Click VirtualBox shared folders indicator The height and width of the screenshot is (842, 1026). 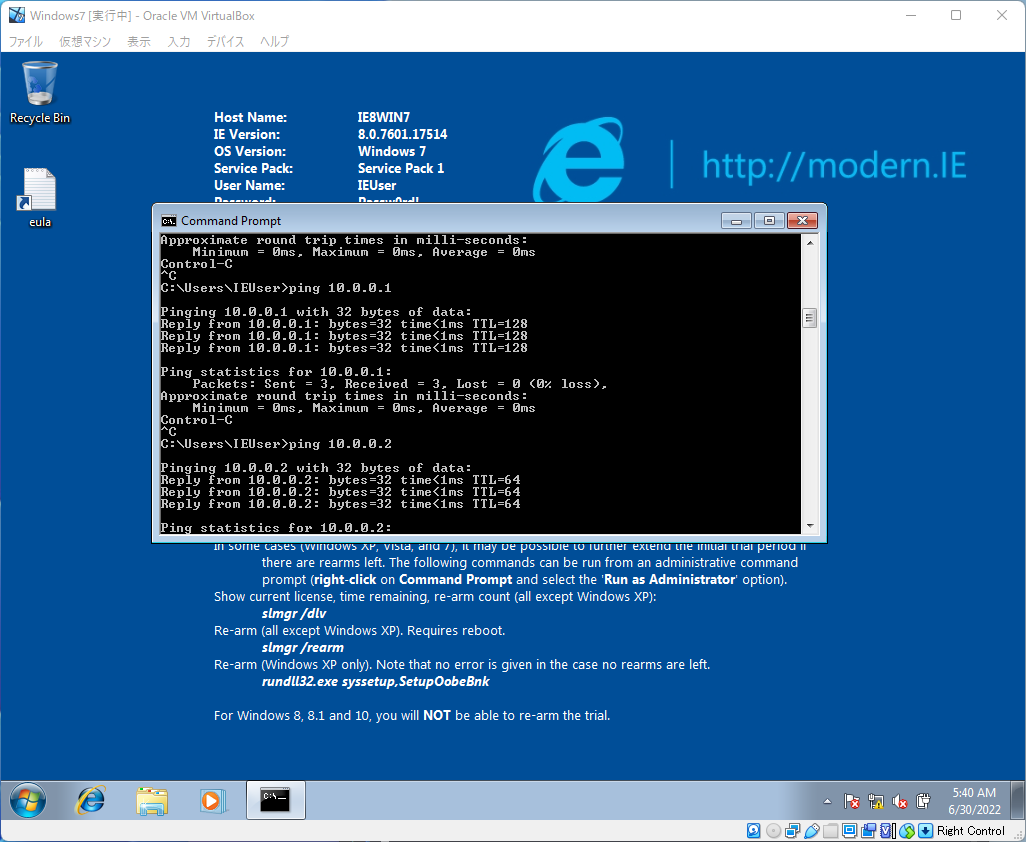pos(831,830)
